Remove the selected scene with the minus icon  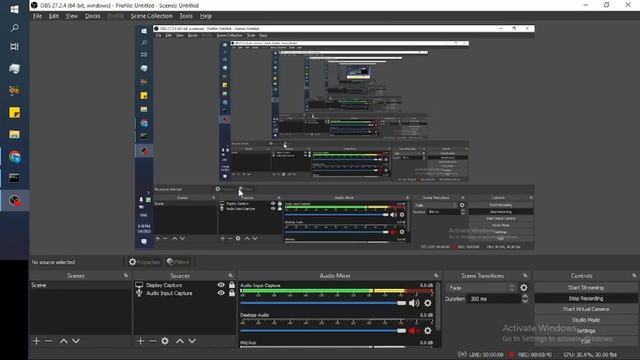click(x=49, y=341)
